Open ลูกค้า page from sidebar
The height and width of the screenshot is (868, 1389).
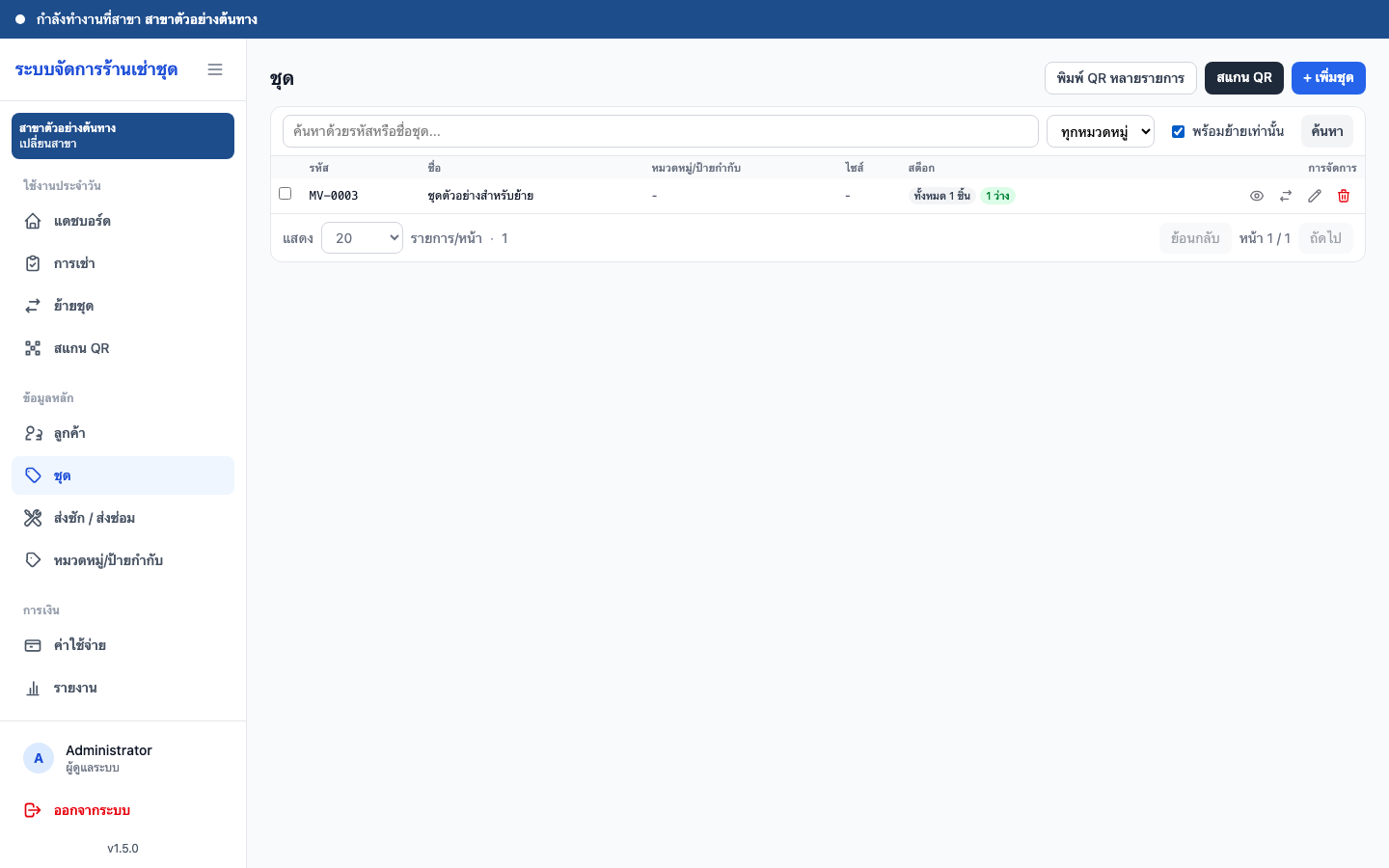[x=123, y=433]
